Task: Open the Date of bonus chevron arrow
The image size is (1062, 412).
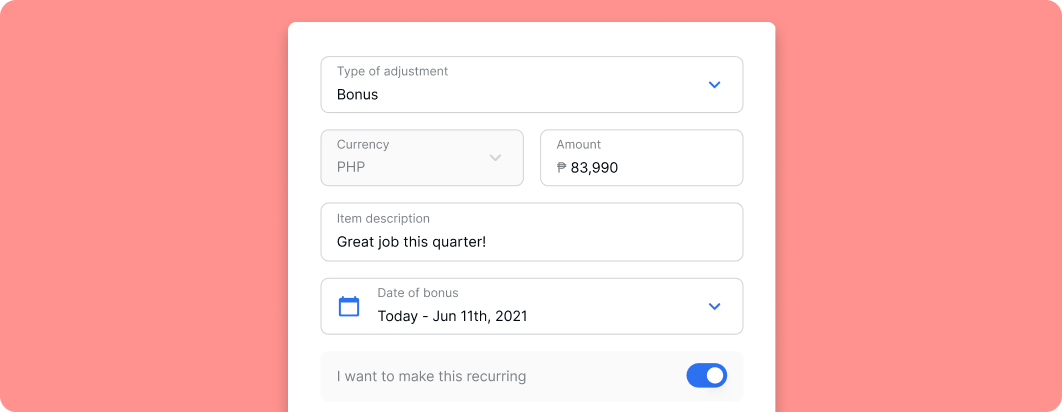Action: pyautogui.click(x=714, y=306)
